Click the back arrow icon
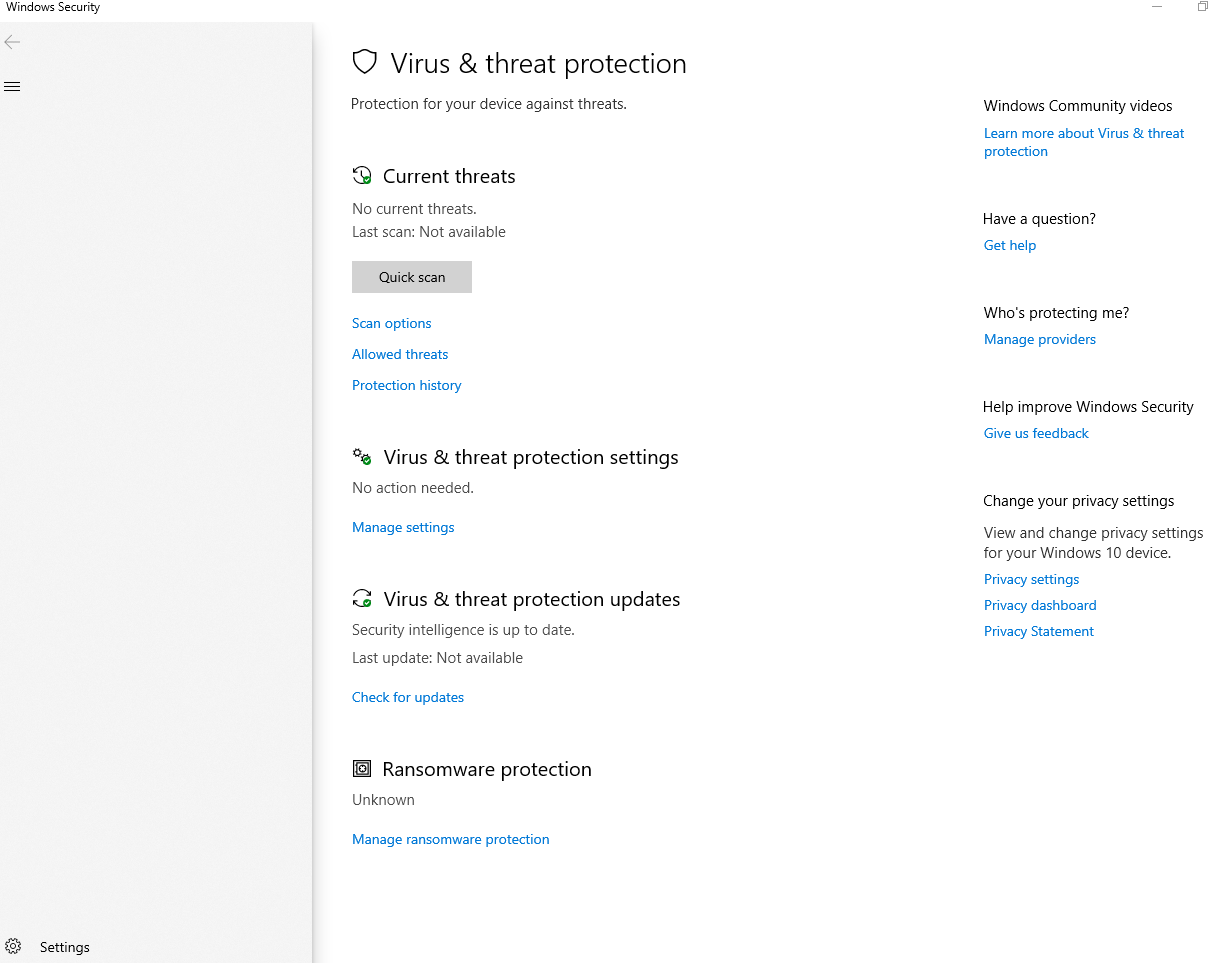Viewport: 1209px width, 963px height. click(12, 42)
